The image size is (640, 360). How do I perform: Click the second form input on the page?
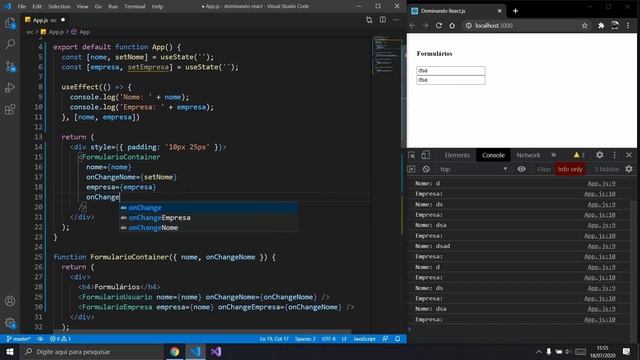coord(451,80)
